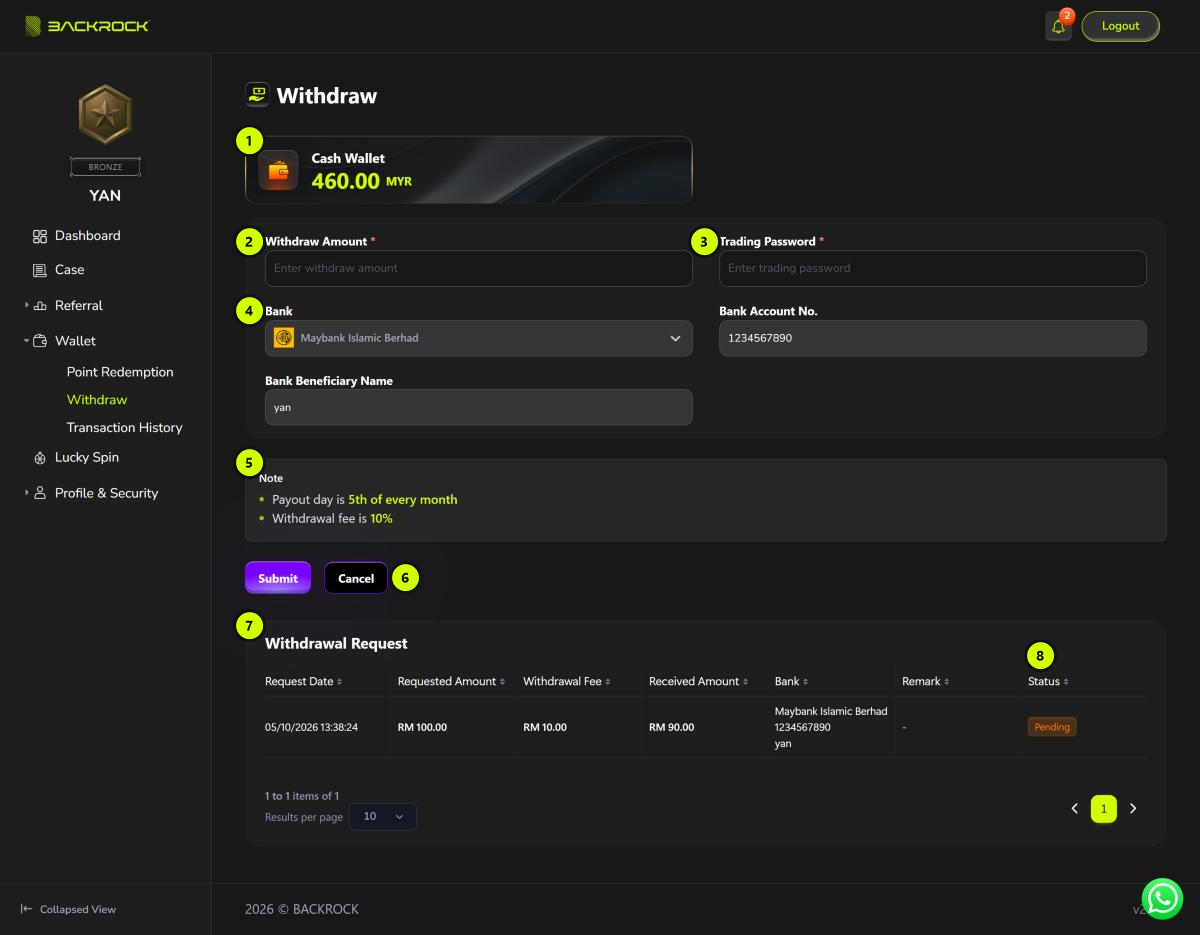Click the Withdraw page title icon
The image size is (1200, 935).
point(257,95)
